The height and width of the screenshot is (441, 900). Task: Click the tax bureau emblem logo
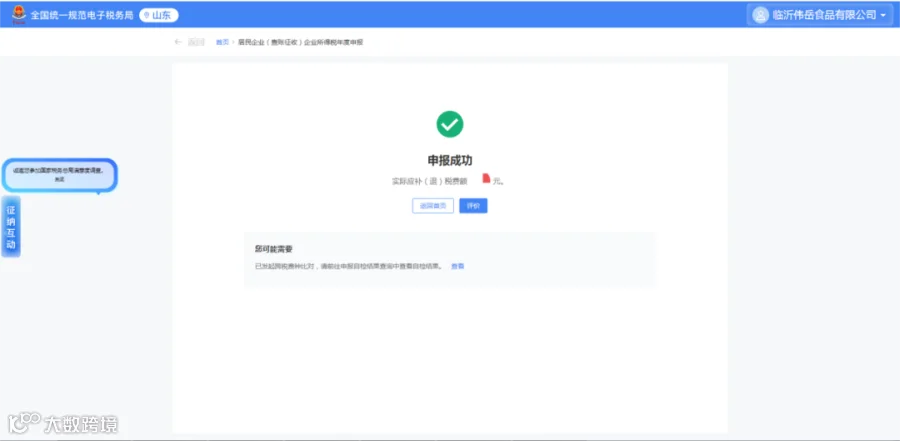click(19, 14)
